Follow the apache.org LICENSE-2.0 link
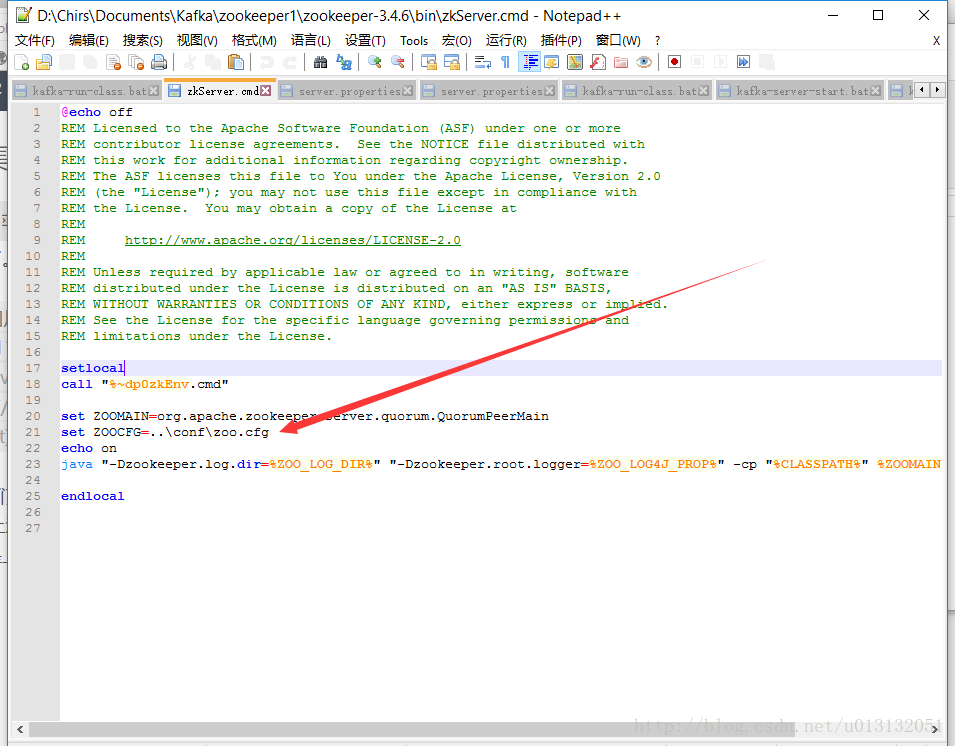 (292, 240)
